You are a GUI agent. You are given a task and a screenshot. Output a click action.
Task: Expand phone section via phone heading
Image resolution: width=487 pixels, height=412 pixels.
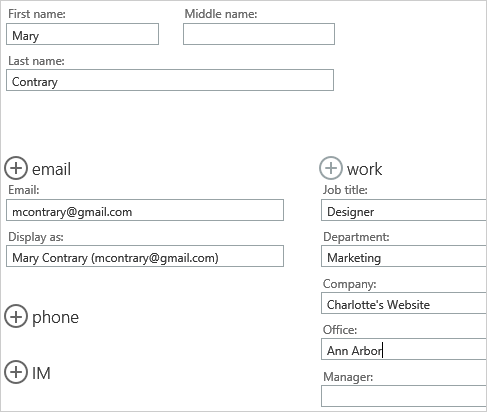point(55,318)
